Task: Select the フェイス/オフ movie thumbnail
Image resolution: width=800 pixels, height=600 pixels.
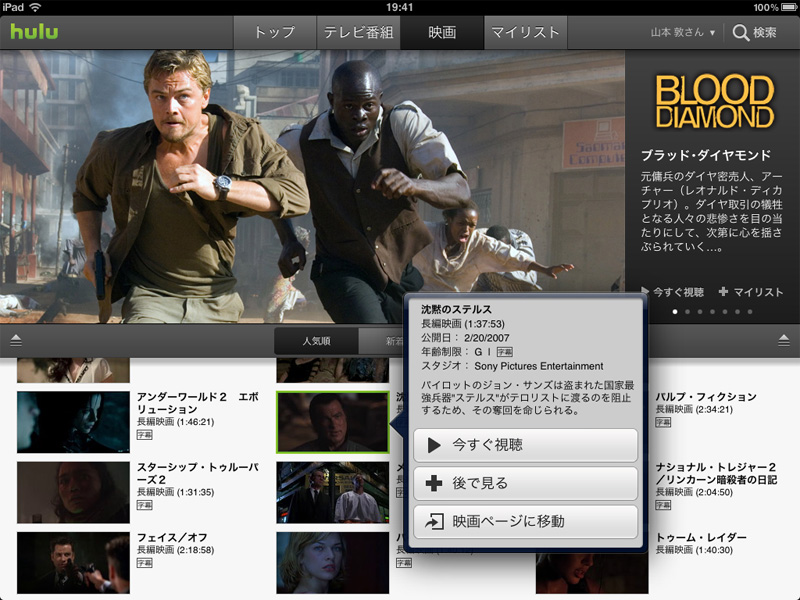Action: point(73,562)
